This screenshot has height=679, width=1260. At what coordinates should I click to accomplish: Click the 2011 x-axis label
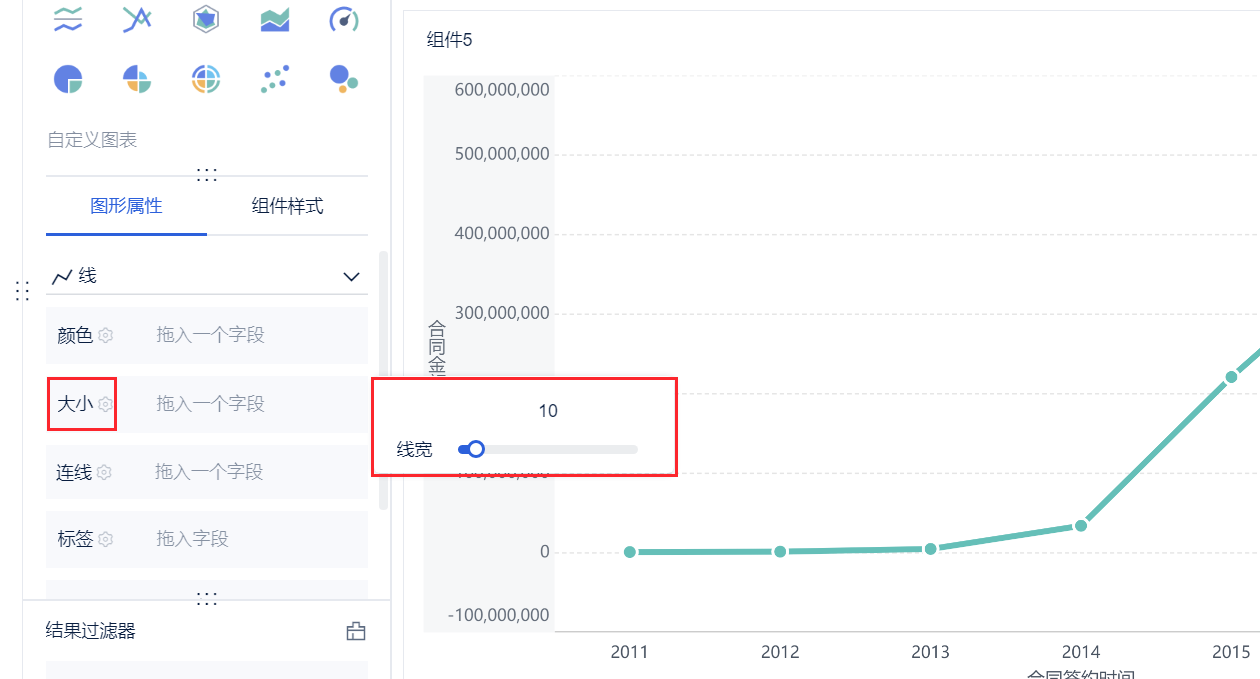[629, 652]
